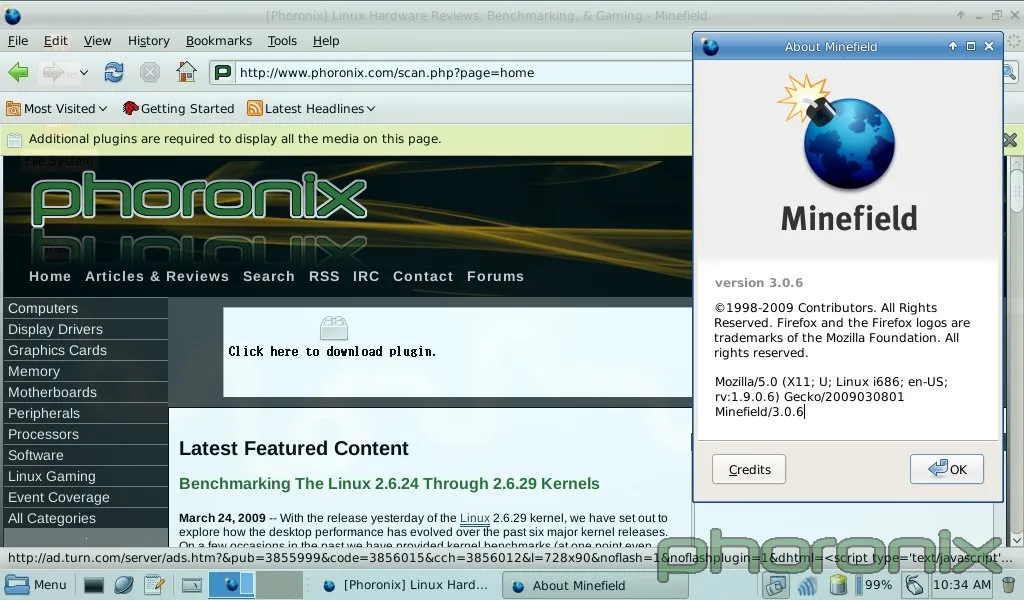Click the Phoronix site icon in address bar
The width and height of the screenshot is (1024, 600).
click(223, 72)
